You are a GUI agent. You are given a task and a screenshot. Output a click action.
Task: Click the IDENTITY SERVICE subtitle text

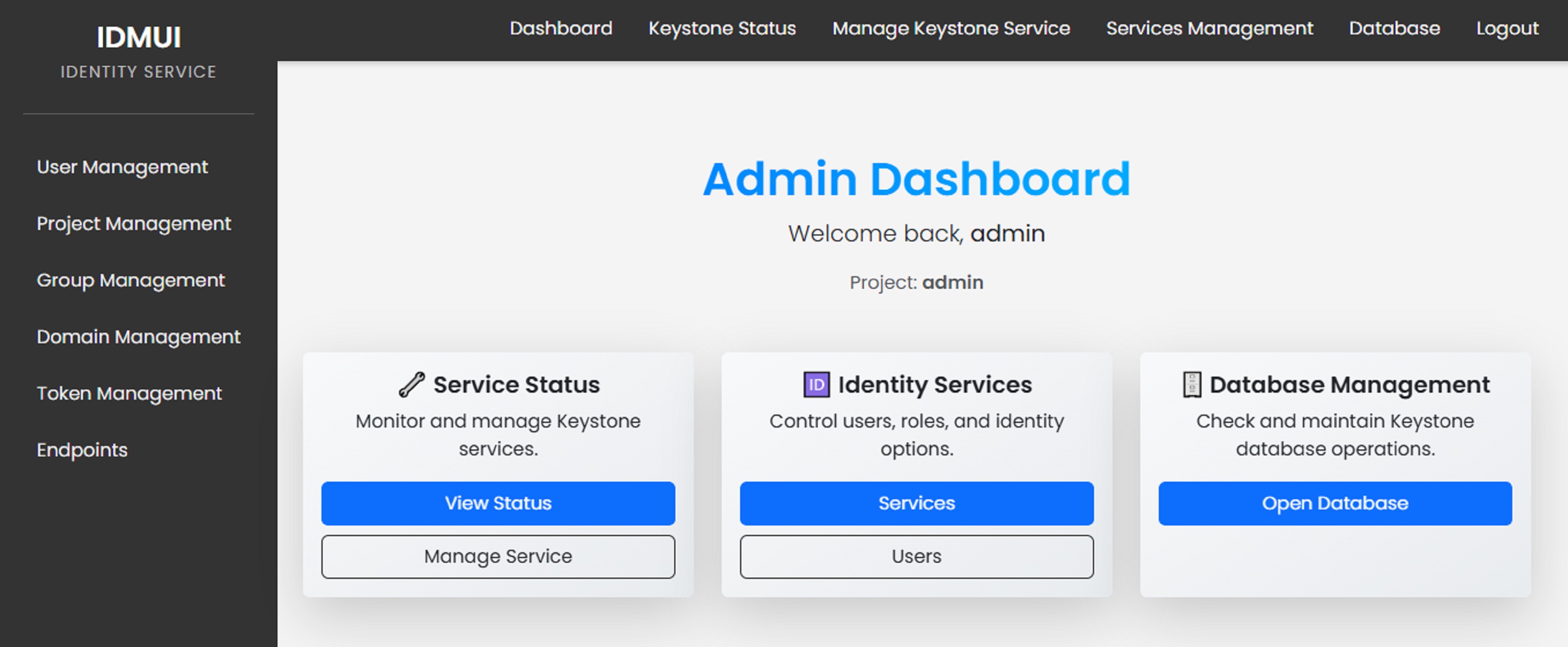139,72
